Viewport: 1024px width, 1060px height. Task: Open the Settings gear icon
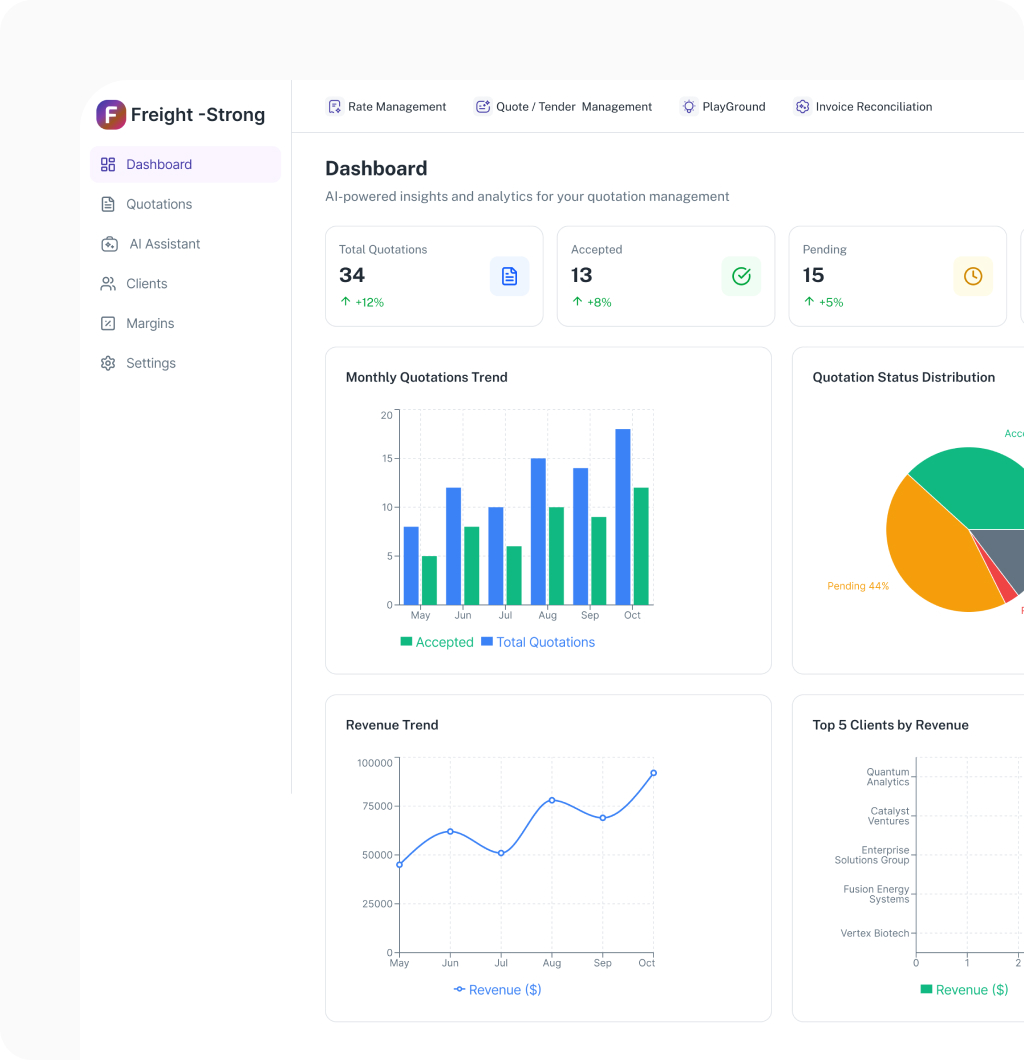click(108, 363)
